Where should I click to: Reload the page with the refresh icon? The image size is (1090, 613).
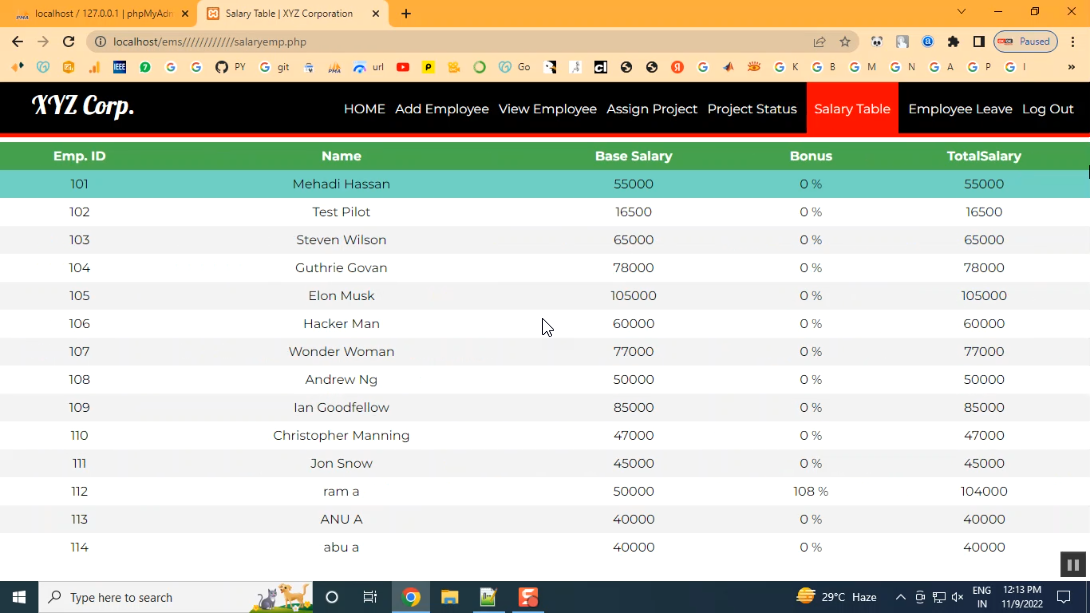tap(68, 42)
